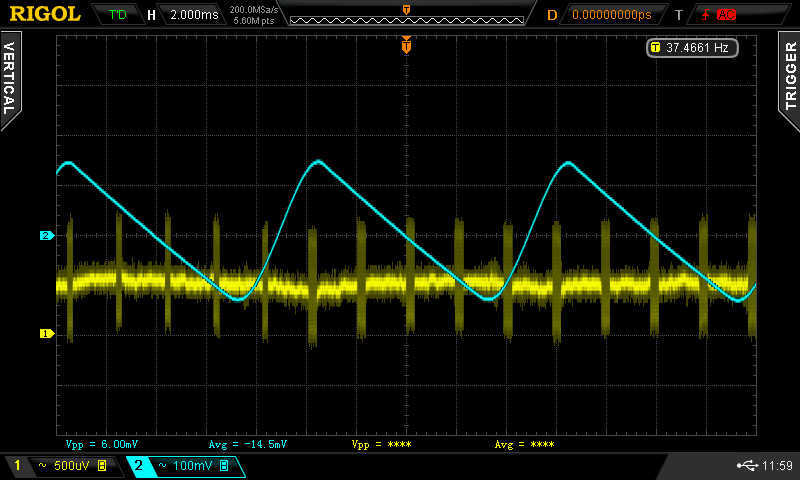800x480 pixels.
Task: Click the RIGOL logo
Action: pyautogui.click(x=45, y=14)
